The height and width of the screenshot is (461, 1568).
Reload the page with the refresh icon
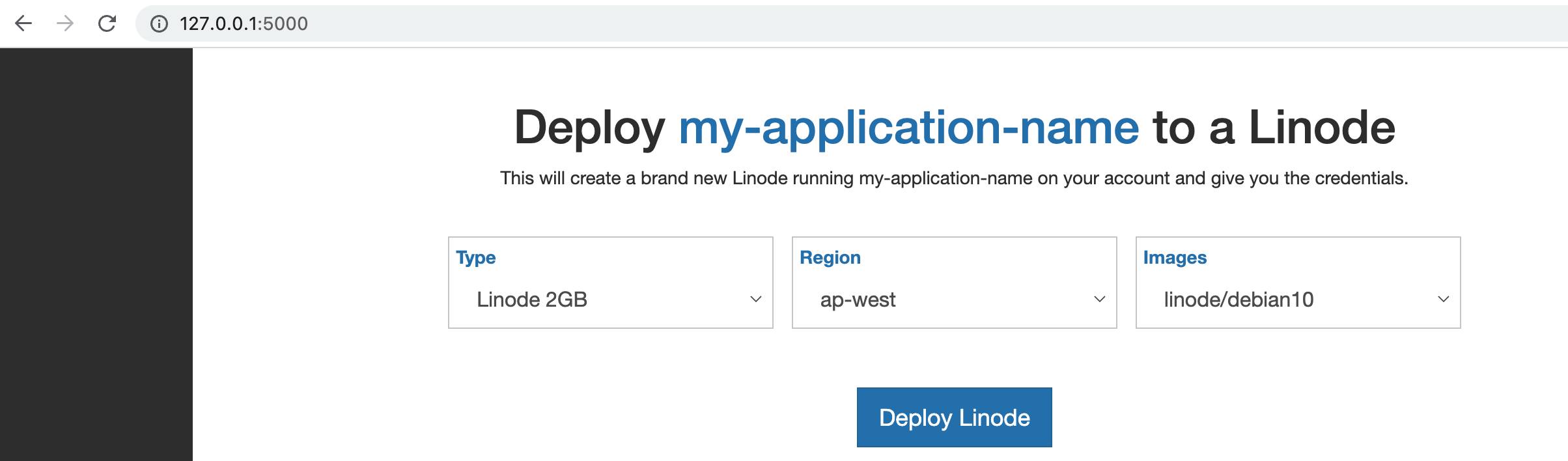pyautogui.click(x=107, y=23)
